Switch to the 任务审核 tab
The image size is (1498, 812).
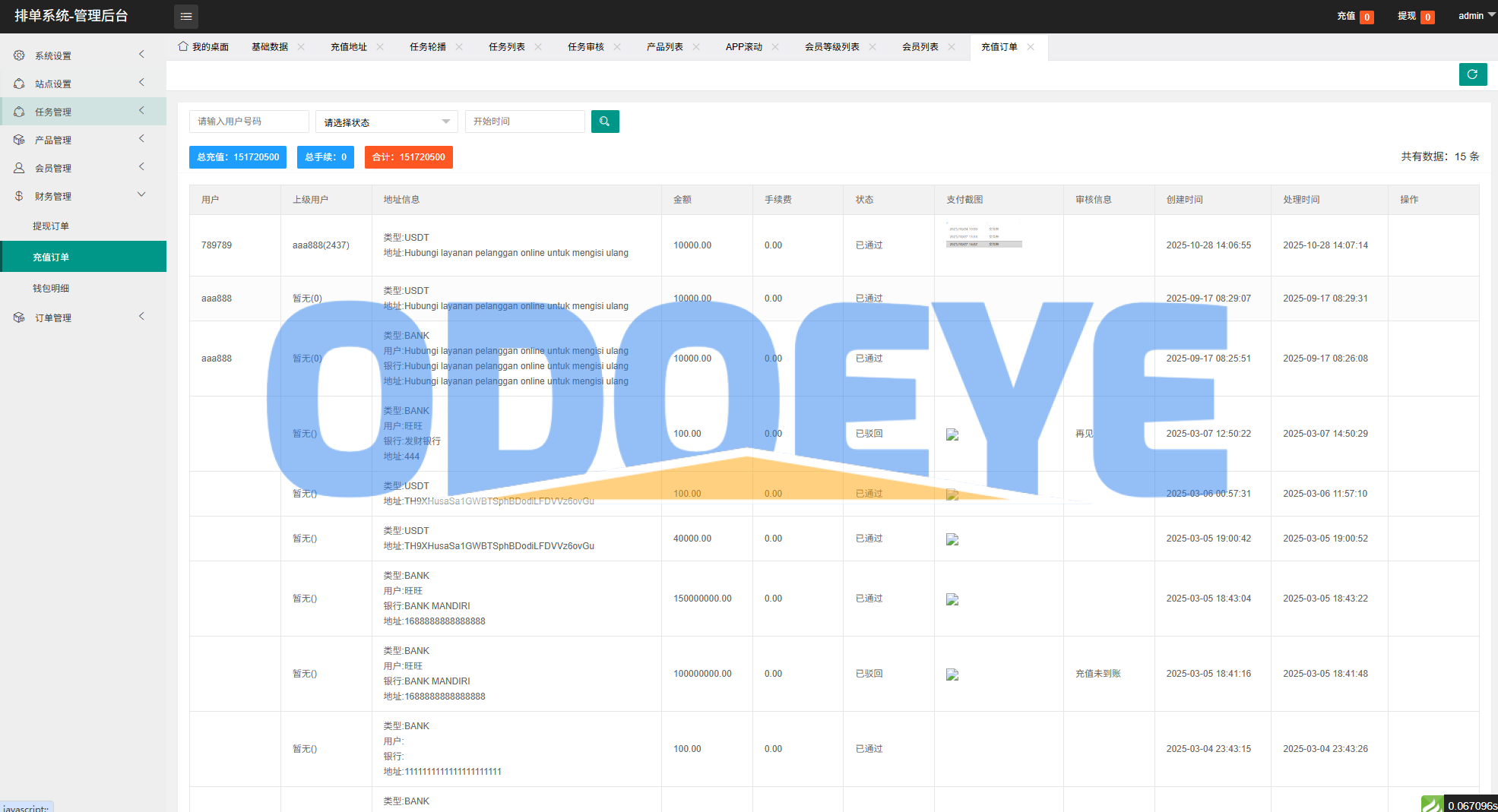click(585, 47)
